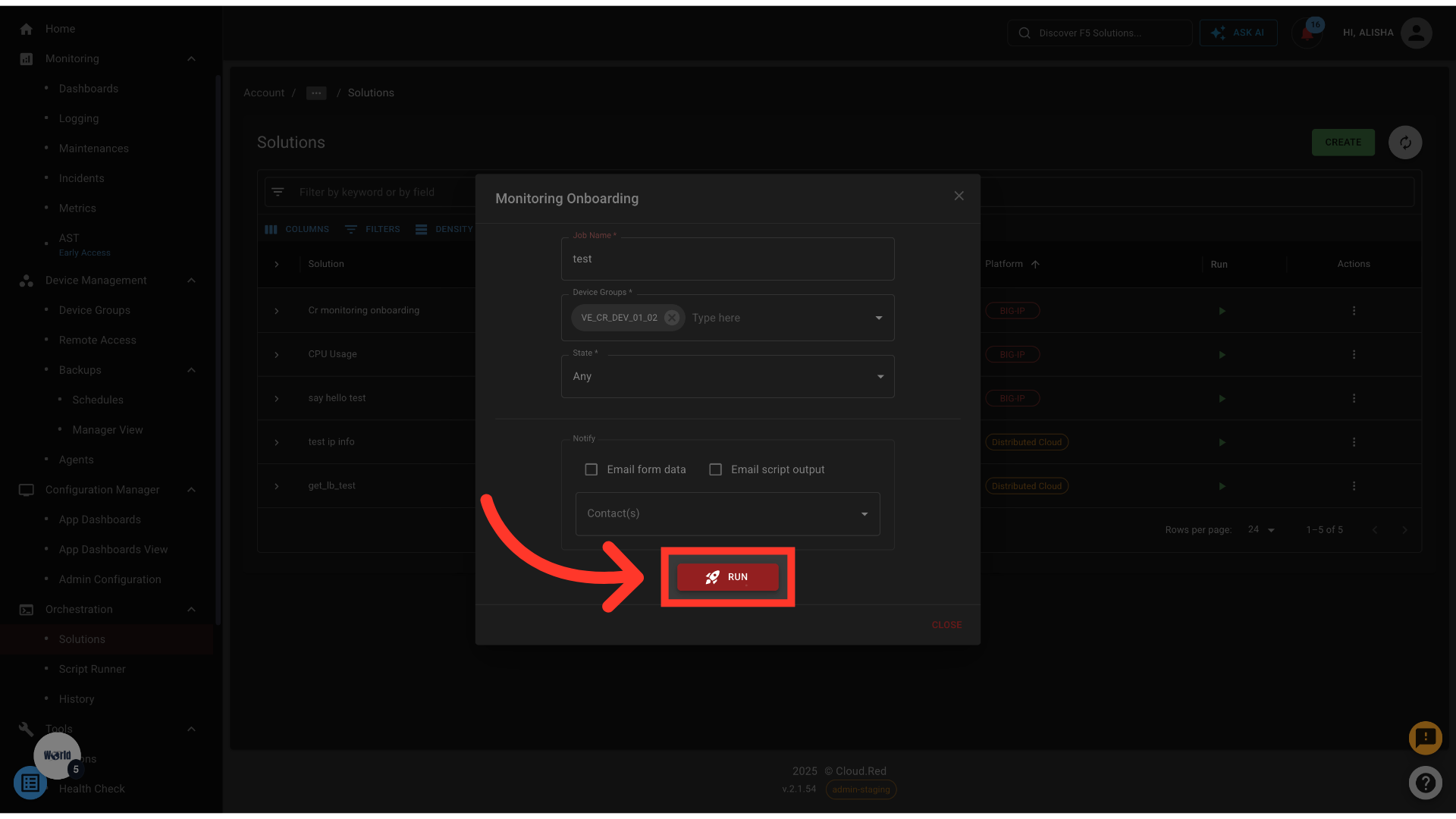This screenshot has height=819, width=1456.
Task: Open actions menu for test ip info row
Action: 1354,442
